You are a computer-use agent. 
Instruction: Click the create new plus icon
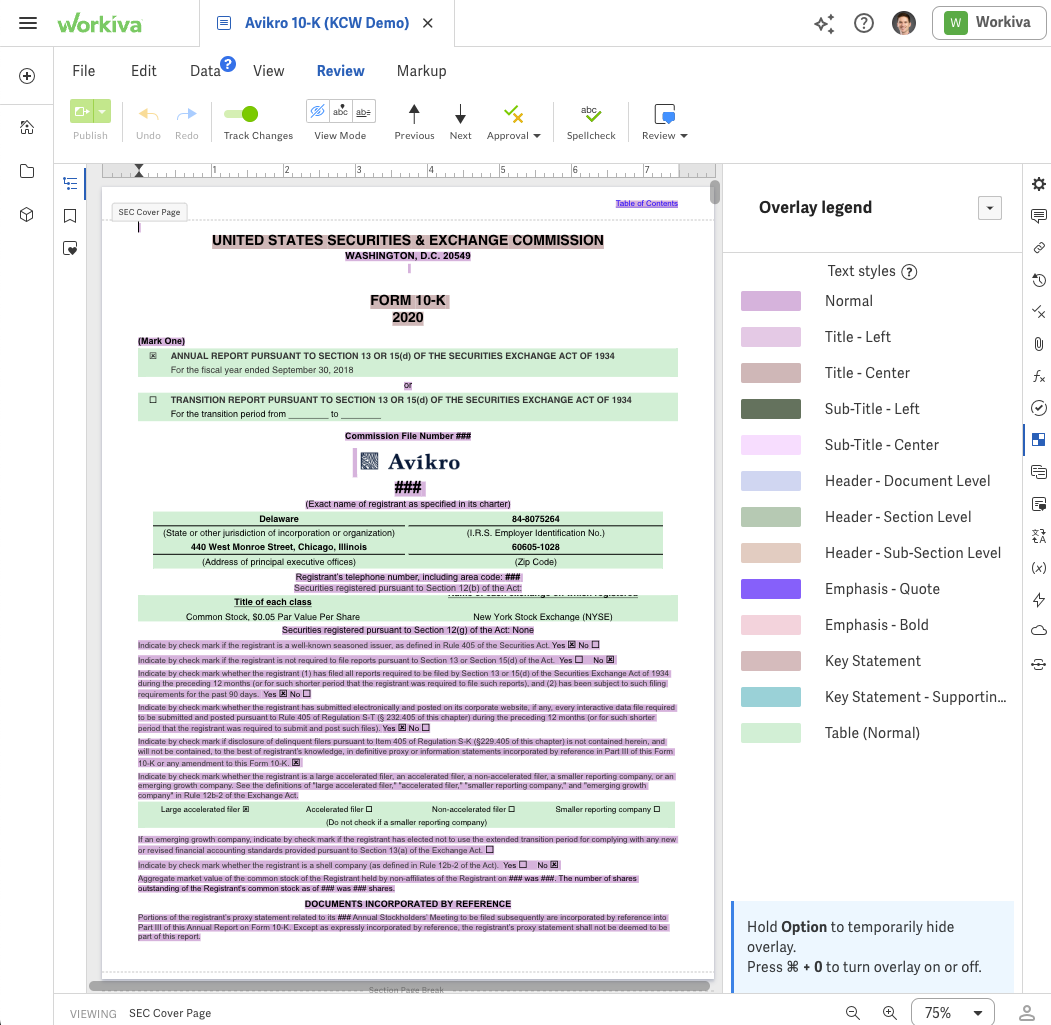click(x=27, y=76)
